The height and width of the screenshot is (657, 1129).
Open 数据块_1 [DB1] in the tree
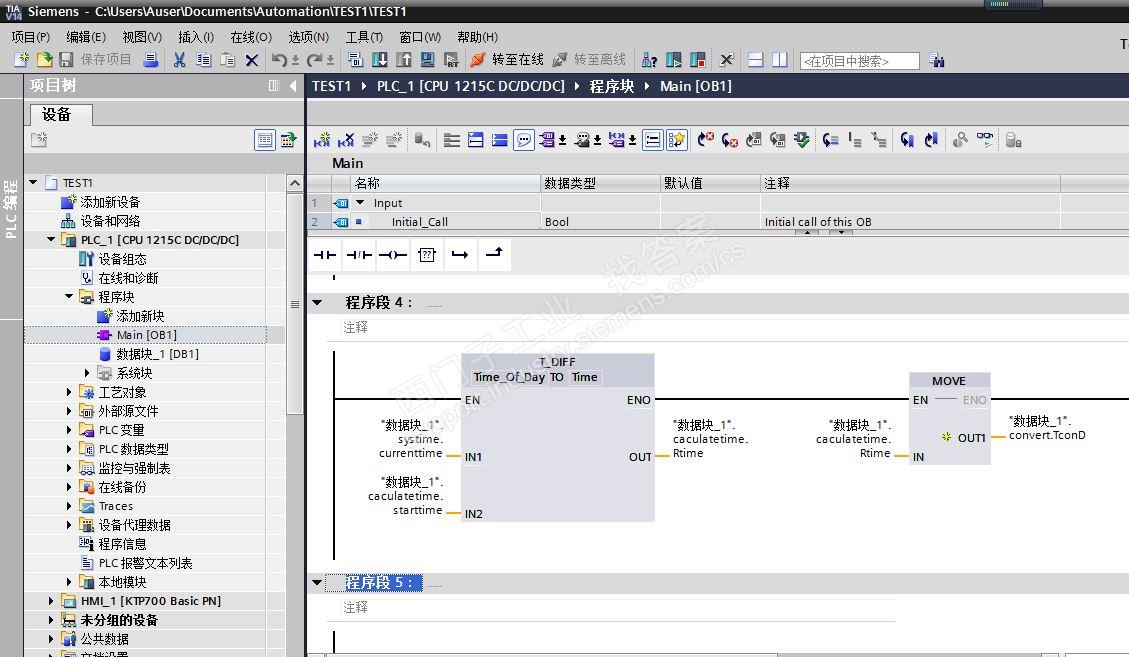click(x=157, y=354)
